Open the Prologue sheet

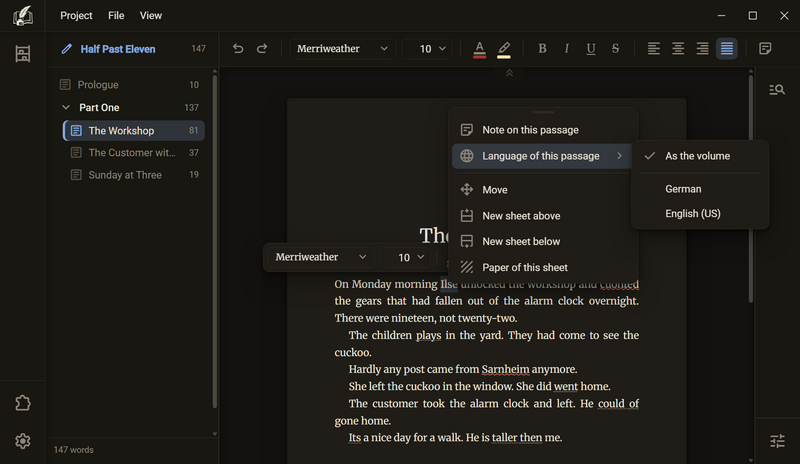click(x=132, y=85)
